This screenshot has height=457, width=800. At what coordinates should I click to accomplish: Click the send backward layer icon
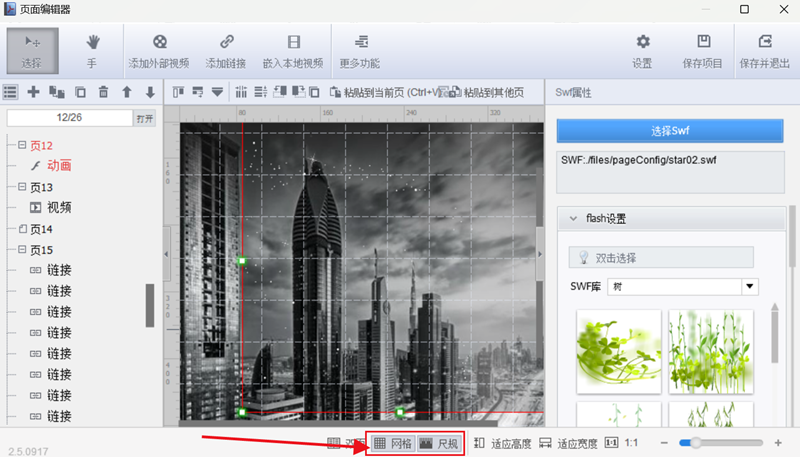298,92
